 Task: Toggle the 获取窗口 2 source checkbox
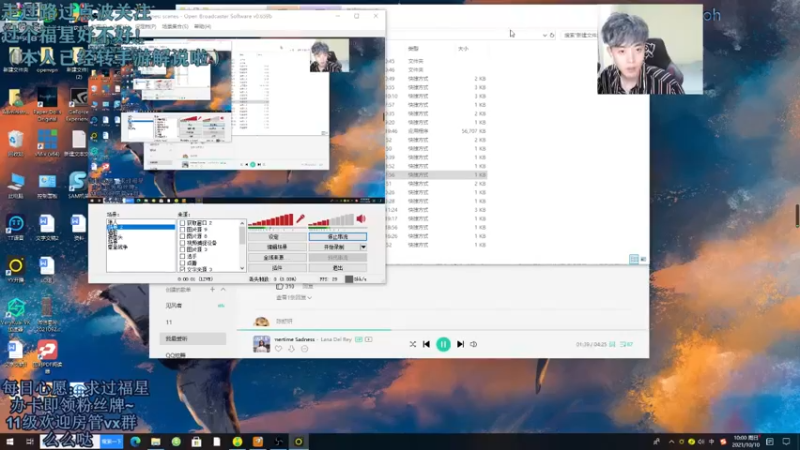(x=182, y=223)
